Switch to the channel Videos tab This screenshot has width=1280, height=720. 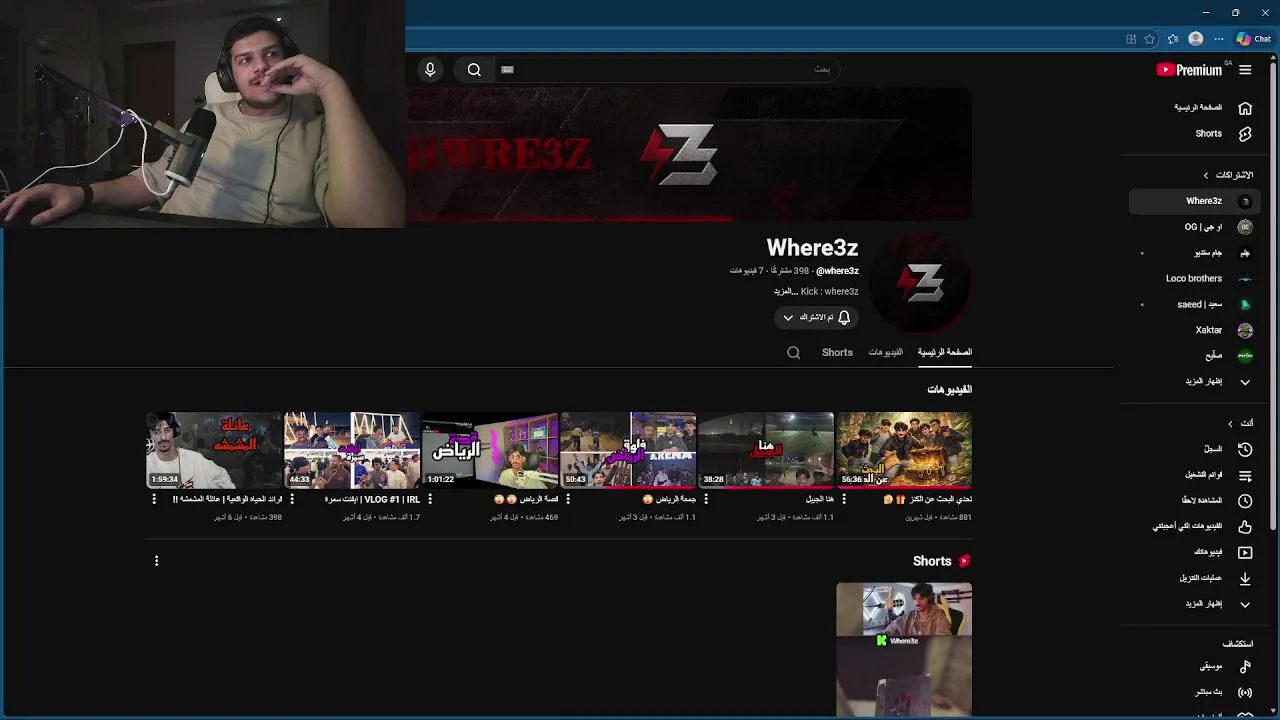click(x=885, y=352)
